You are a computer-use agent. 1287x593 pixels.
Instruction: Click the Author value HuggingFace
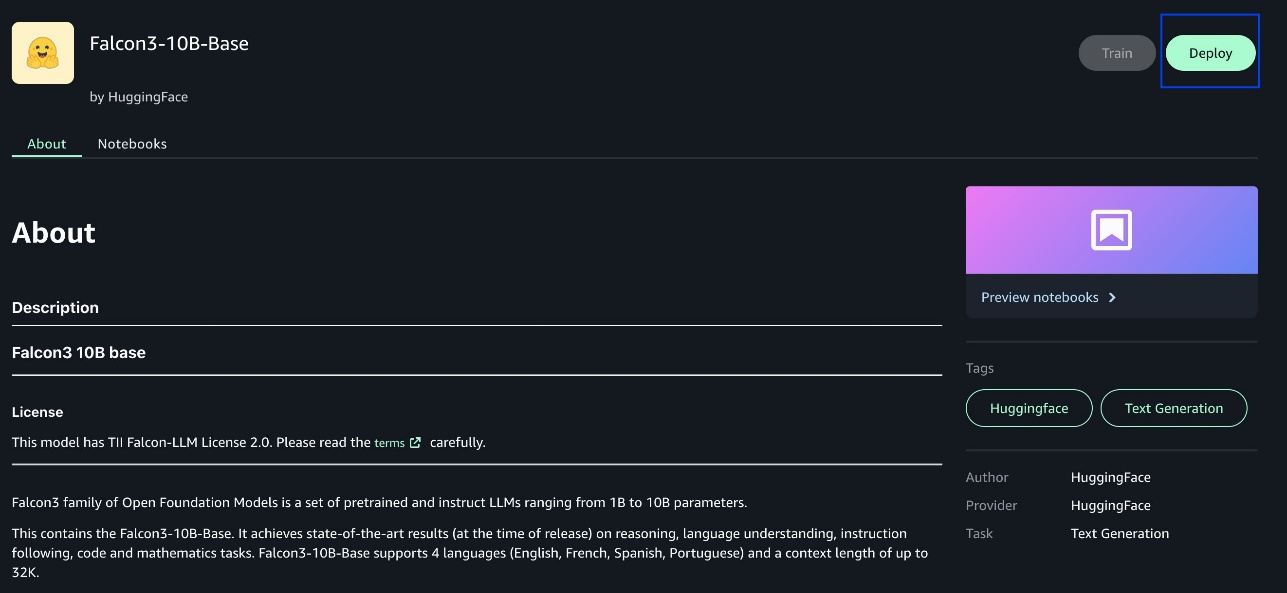click(1110, 477)
